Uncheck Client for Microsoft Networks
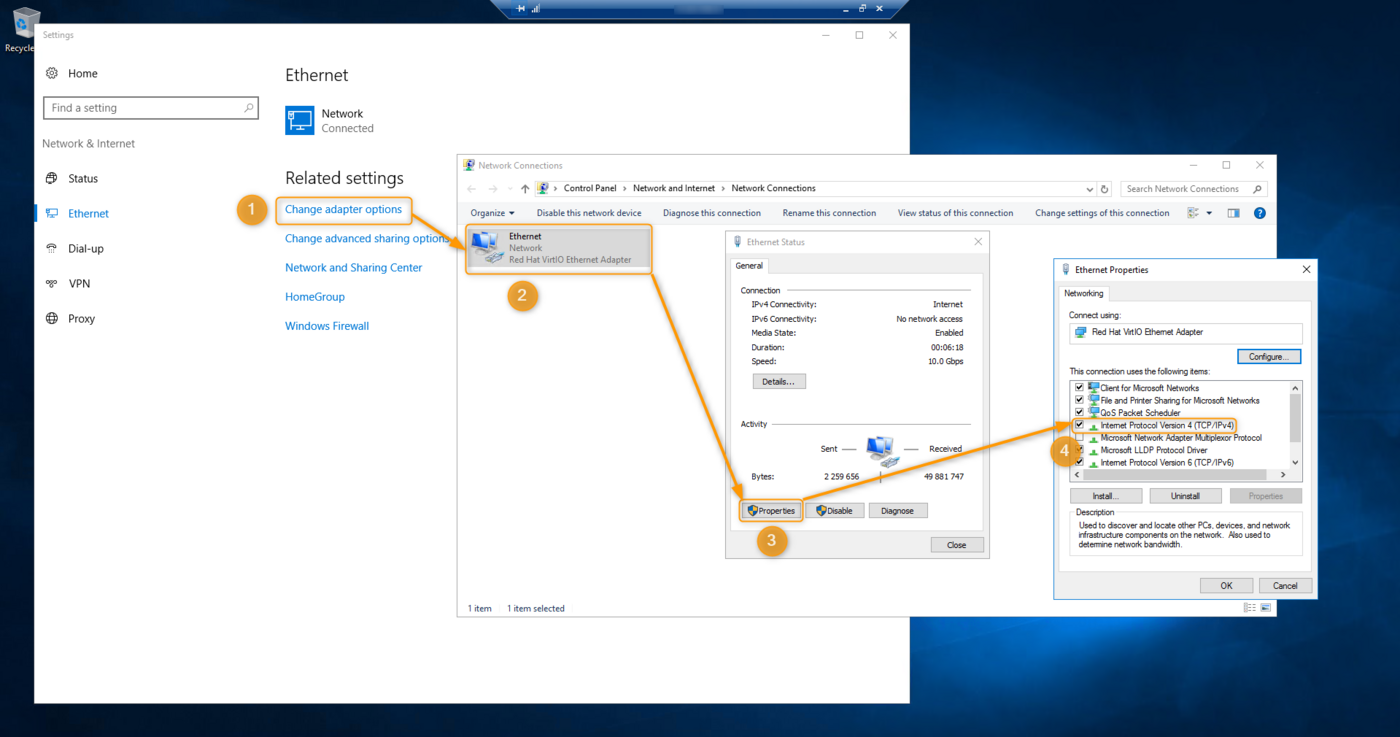Viewport: 1400px width, 737px height. [x=1079, y=388]
